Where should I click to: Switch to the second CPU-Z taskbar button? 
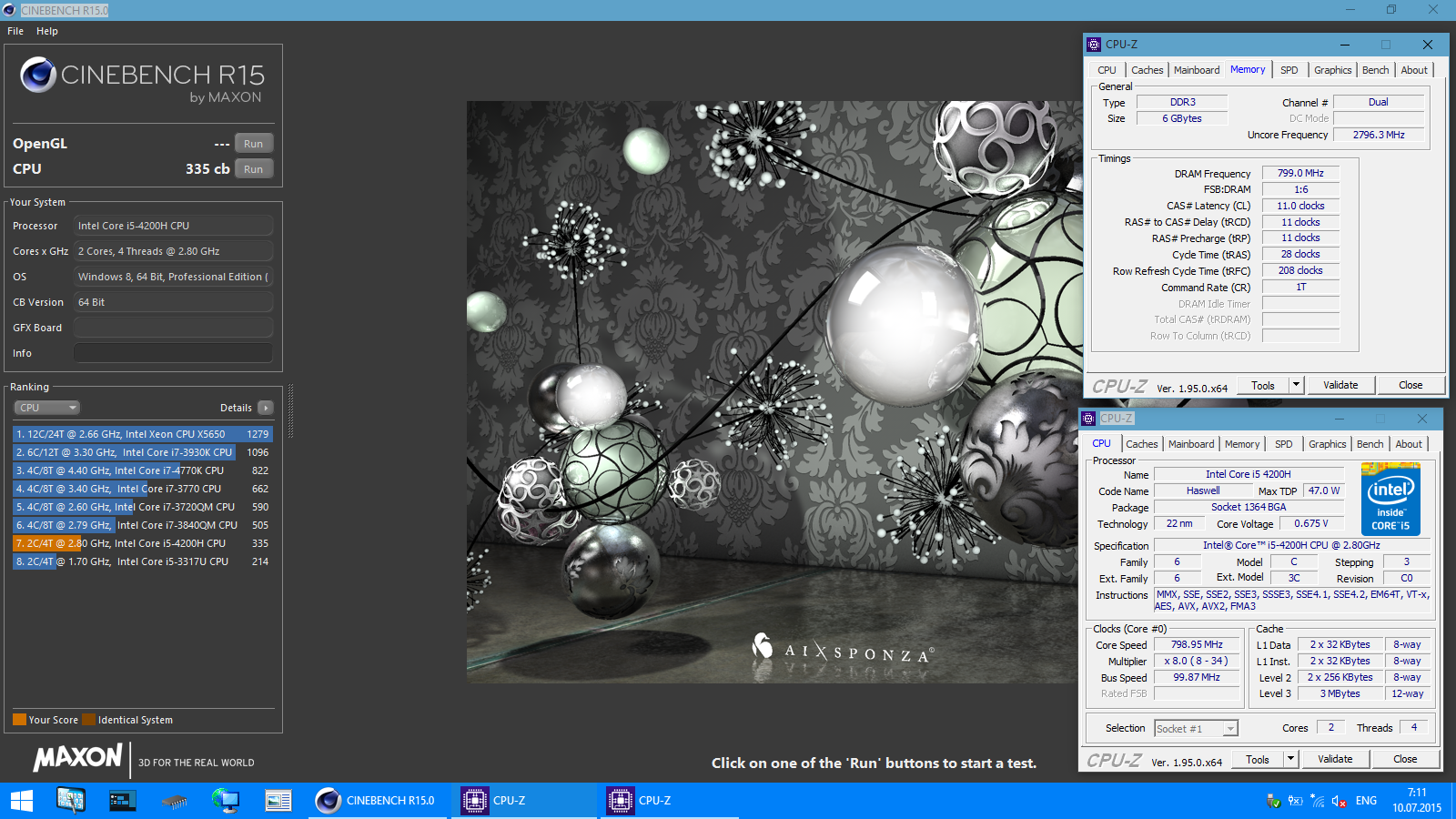[x=669, y=801]
